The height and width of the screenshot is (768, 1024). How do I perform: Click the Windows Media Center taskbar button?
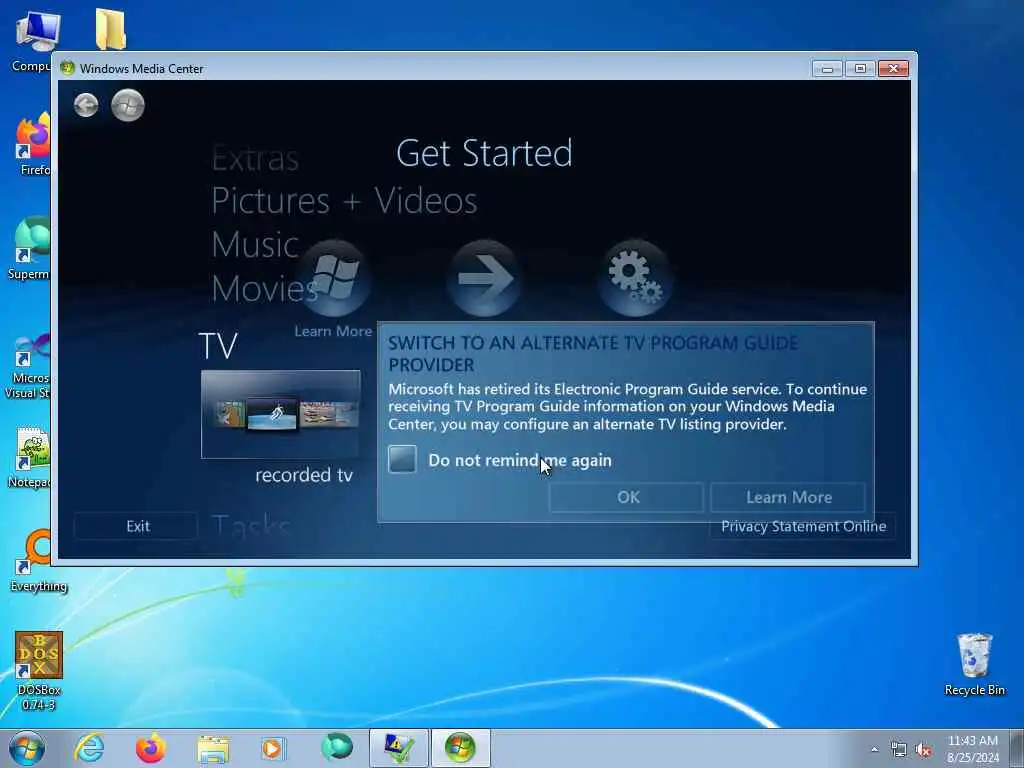(460, 748)
